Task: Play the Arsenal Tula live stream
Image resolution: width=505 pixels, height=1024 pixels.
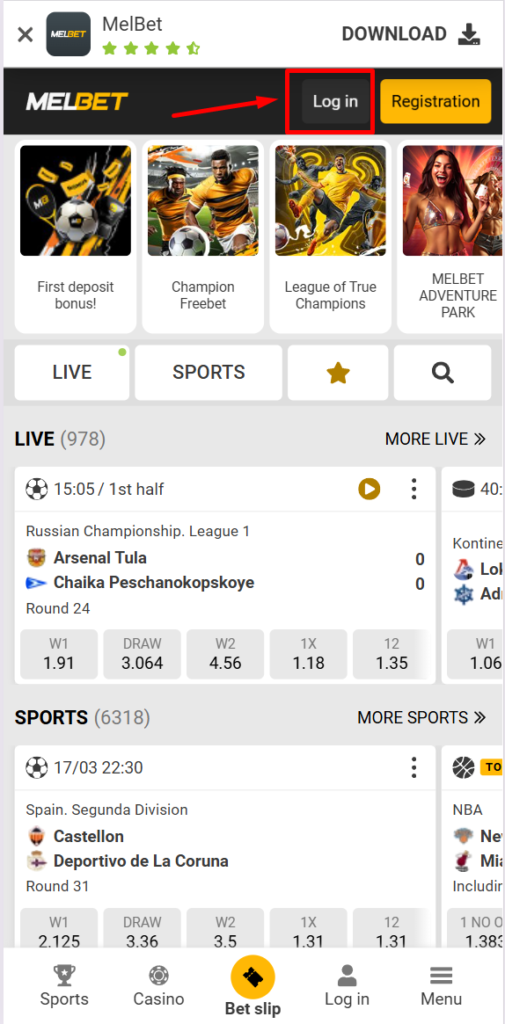Action: tap(369, 488)
